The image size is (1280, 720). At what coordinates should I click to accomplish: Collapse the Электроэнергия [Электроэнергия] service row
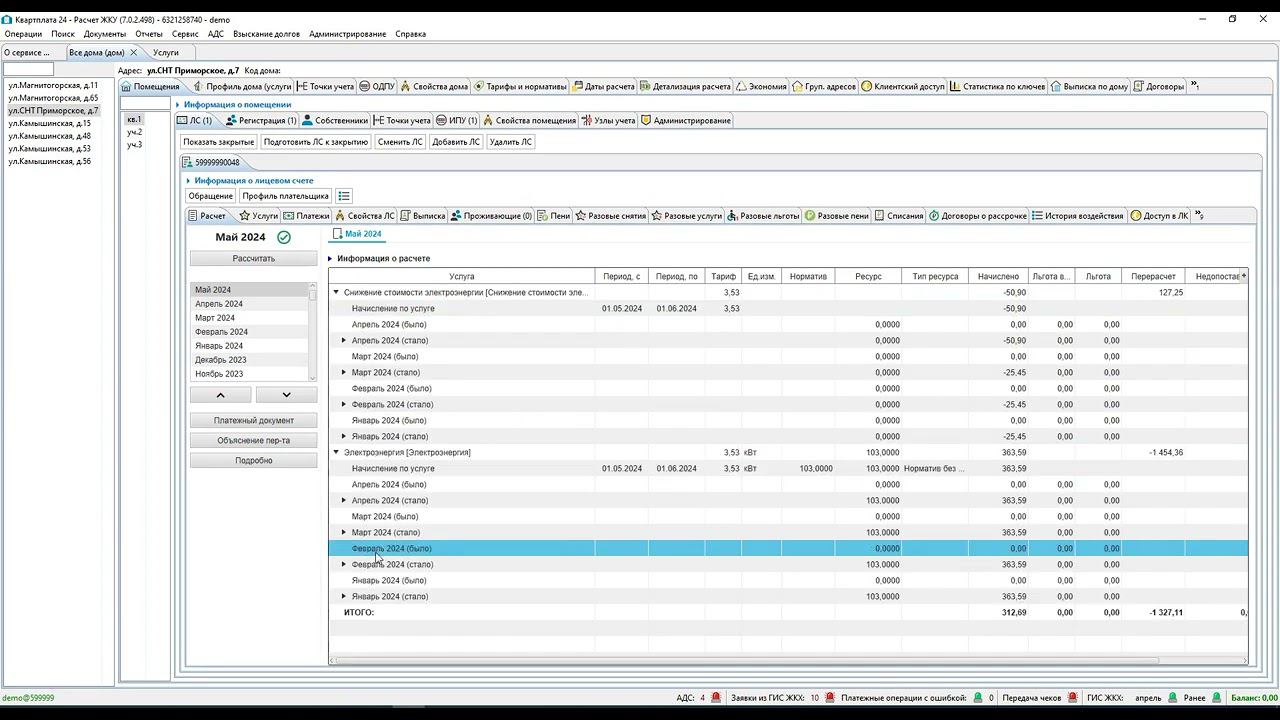pos(336,452)
